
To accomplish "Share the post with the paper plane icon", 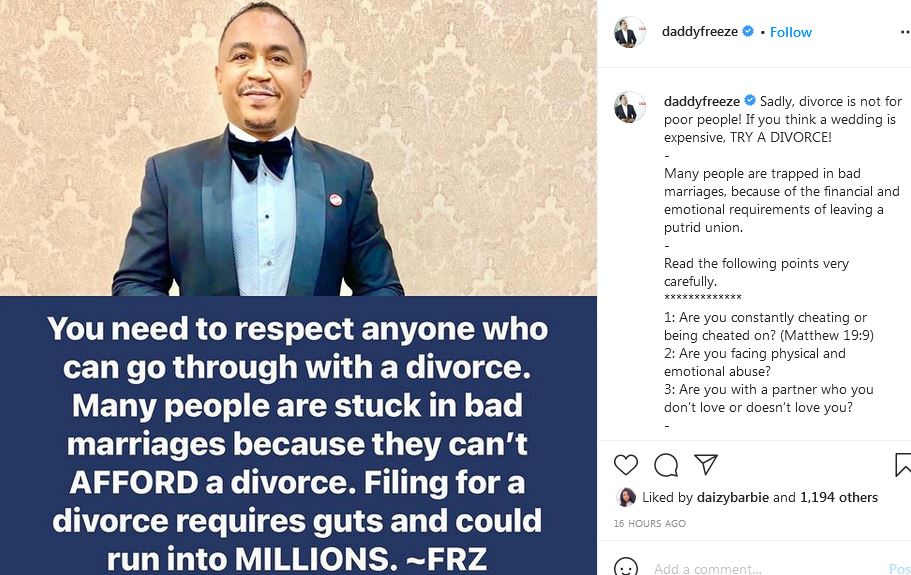I will 706,464.
